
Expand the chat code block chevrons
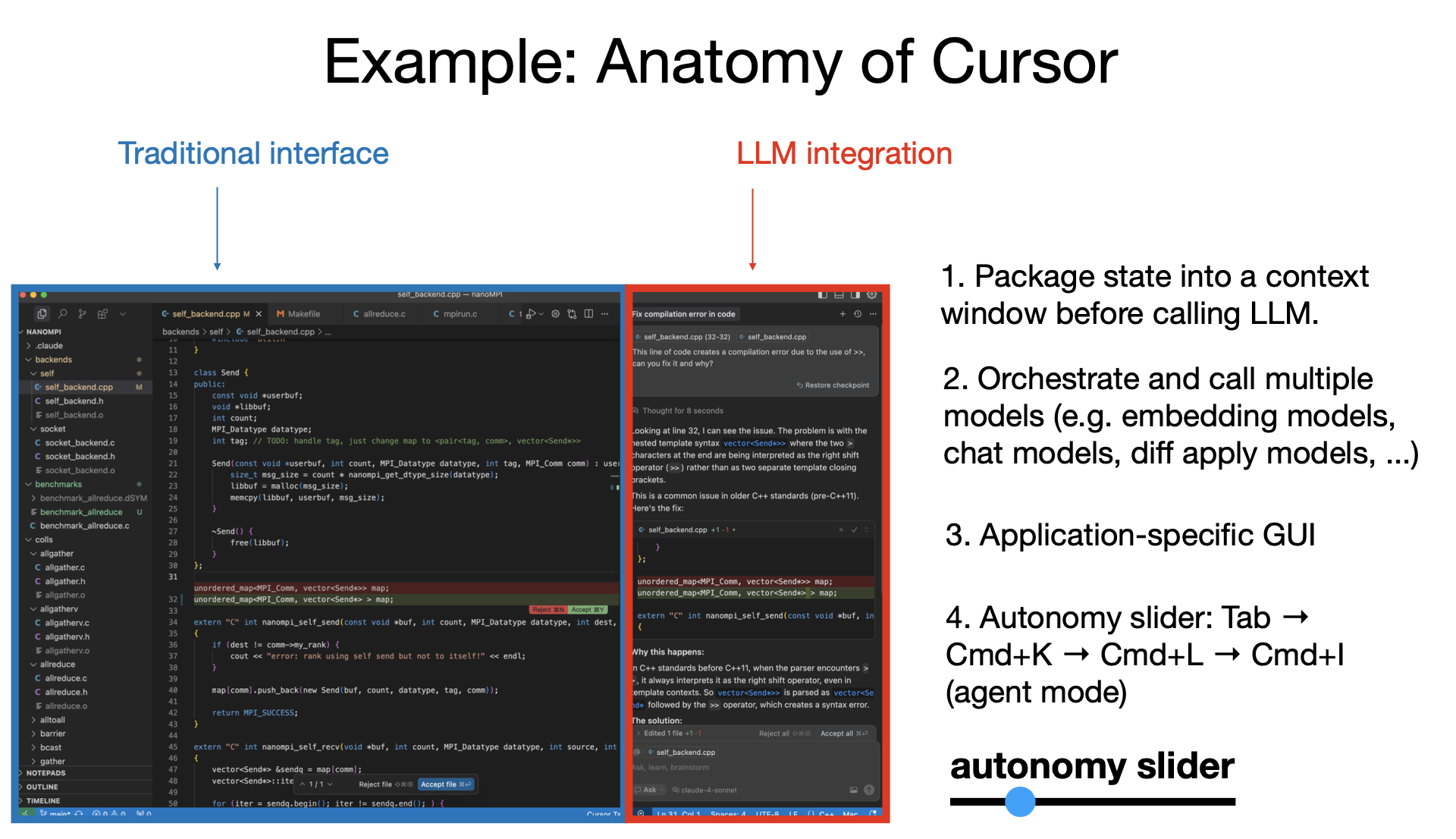(x=867, y=529)
